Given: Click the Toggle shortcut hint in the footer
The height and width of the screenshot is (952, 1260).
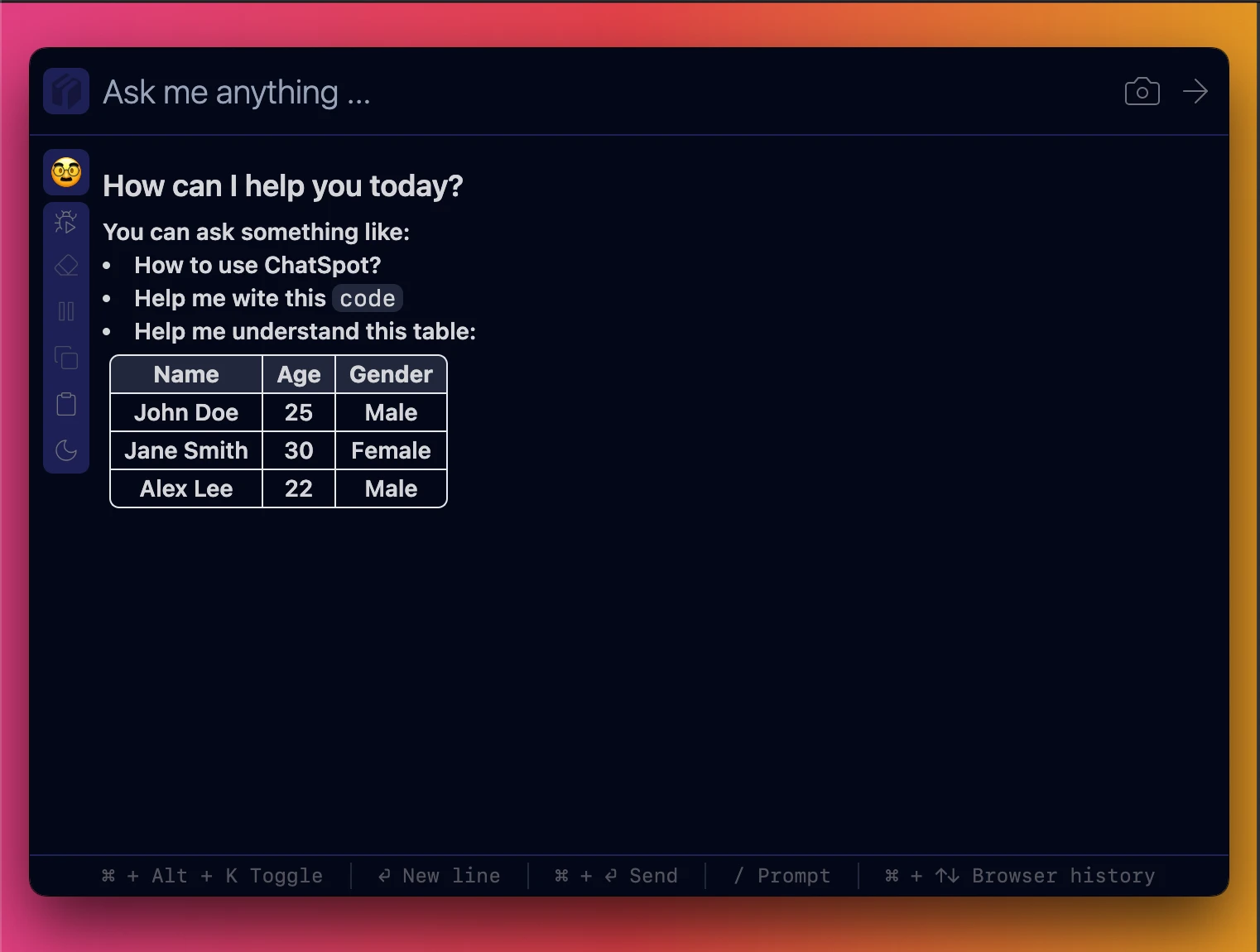Looking at the screenshot, I should click(212, 875).
